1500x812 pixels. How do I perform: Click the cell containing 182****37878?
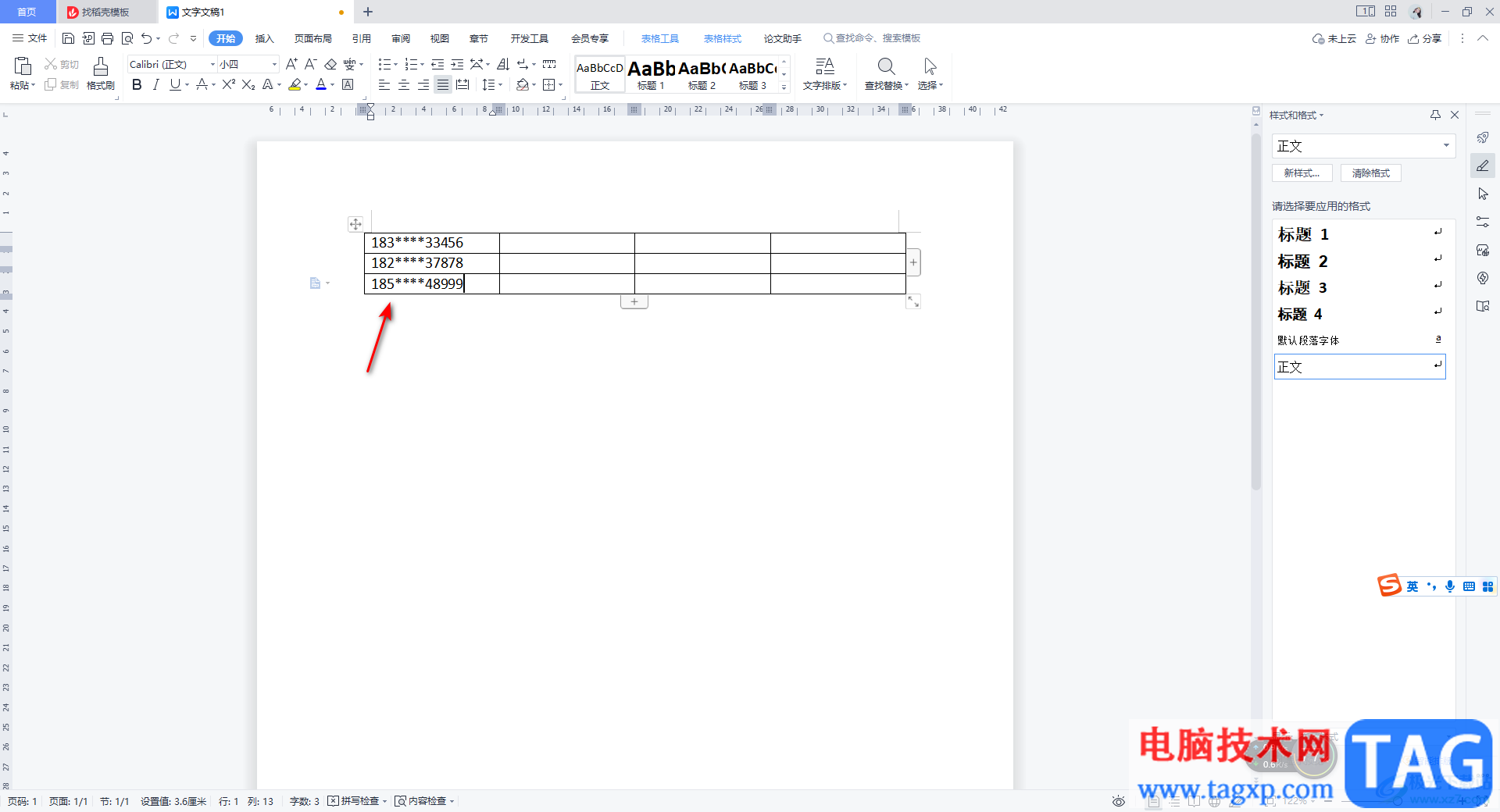click(432, 263)
